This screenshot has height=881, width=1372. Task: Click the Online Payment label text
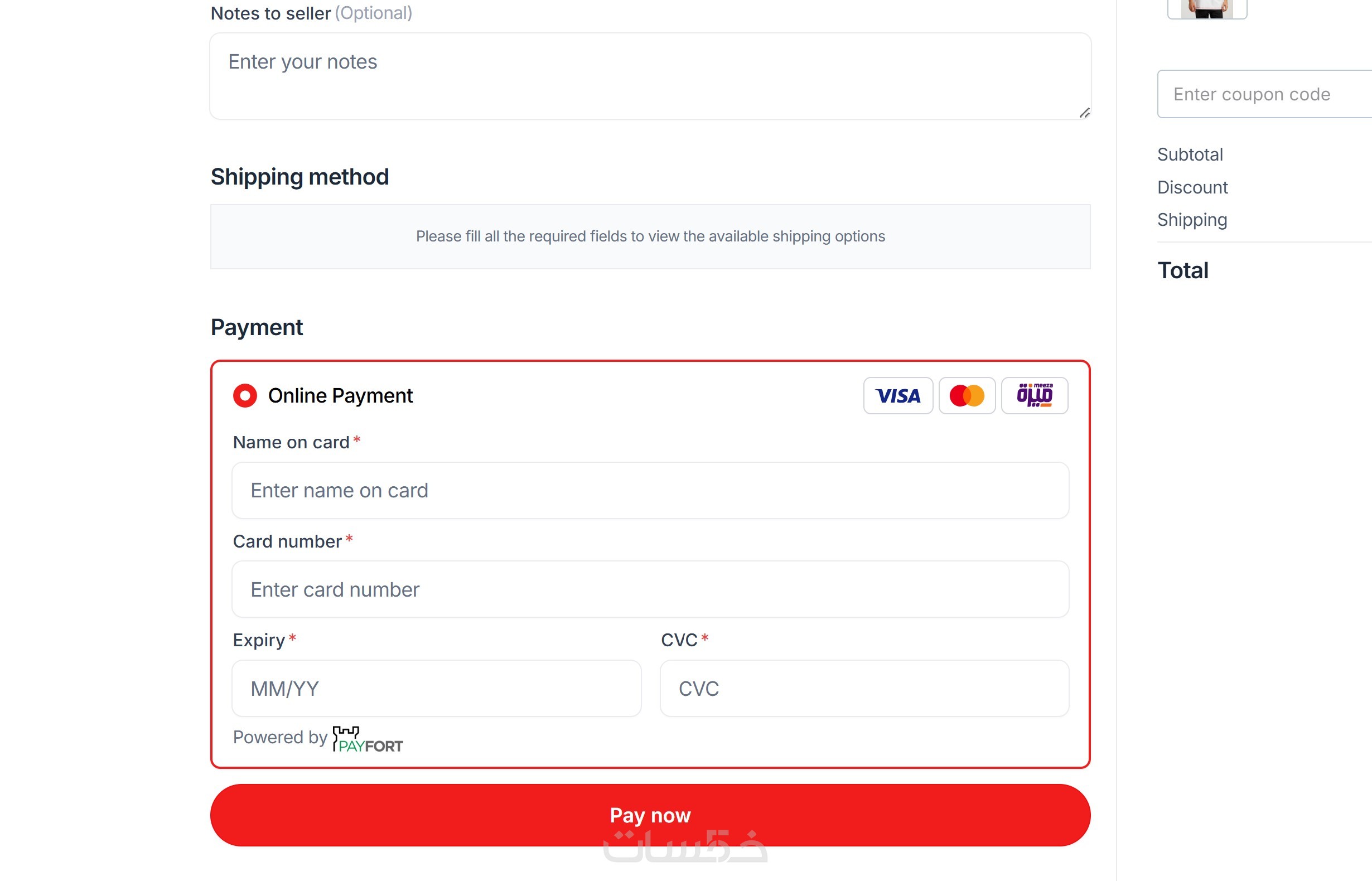(x=340, y=395)
